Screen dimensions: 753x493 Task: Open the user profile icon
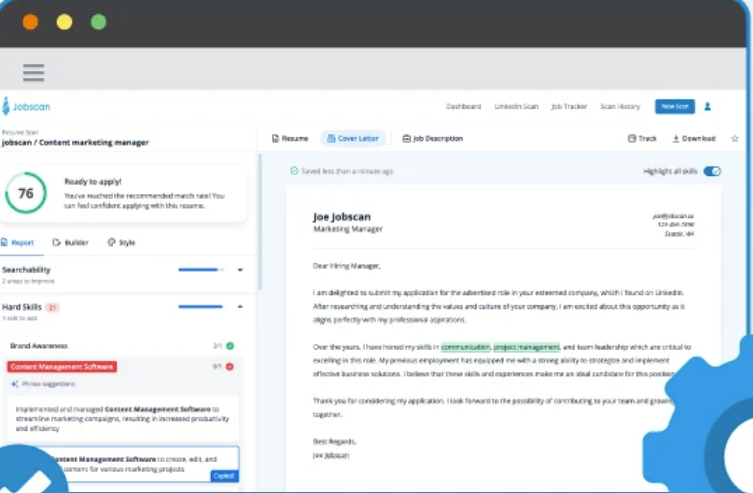[707, 107]
